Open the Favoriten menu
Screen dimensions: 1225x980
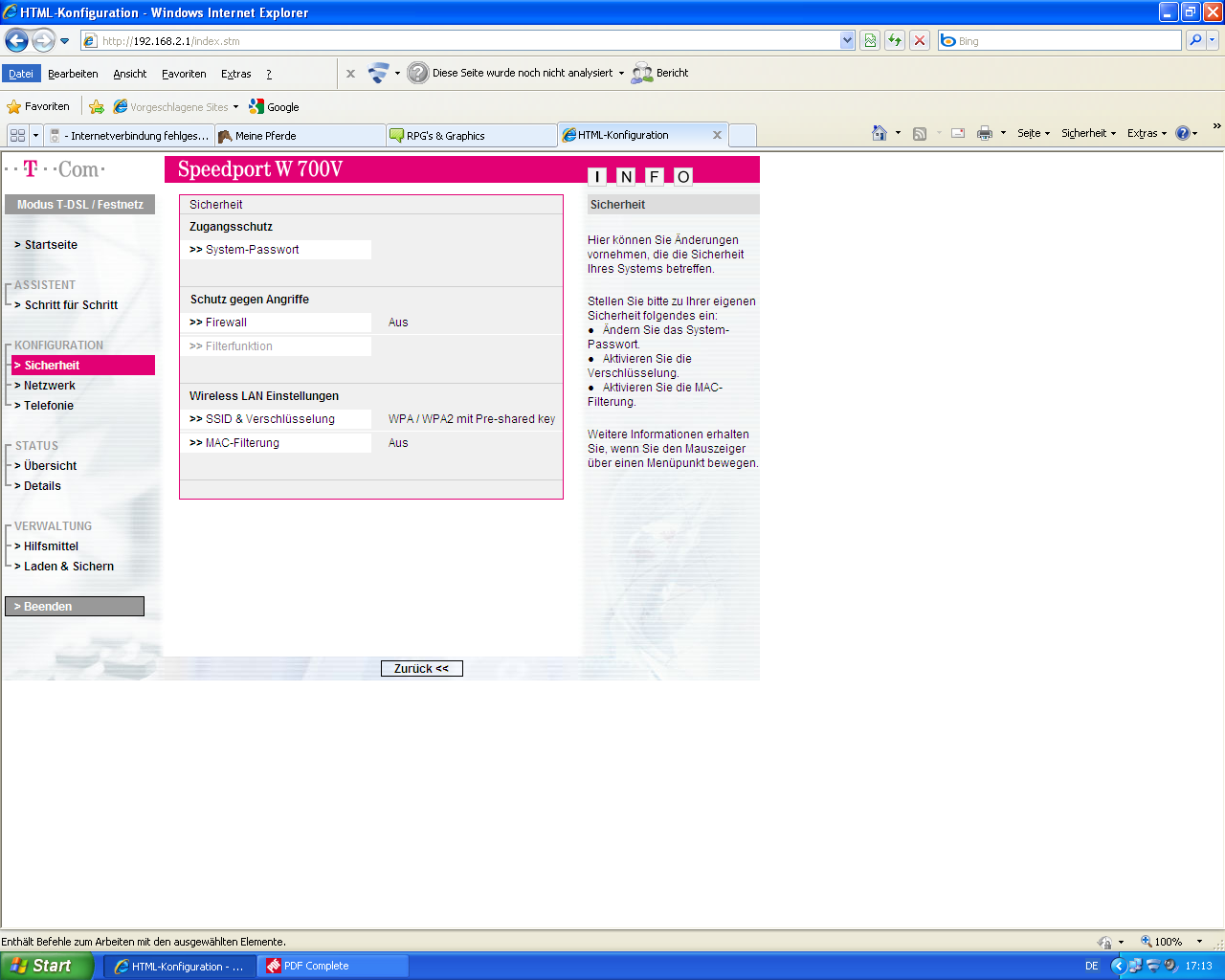184,74
